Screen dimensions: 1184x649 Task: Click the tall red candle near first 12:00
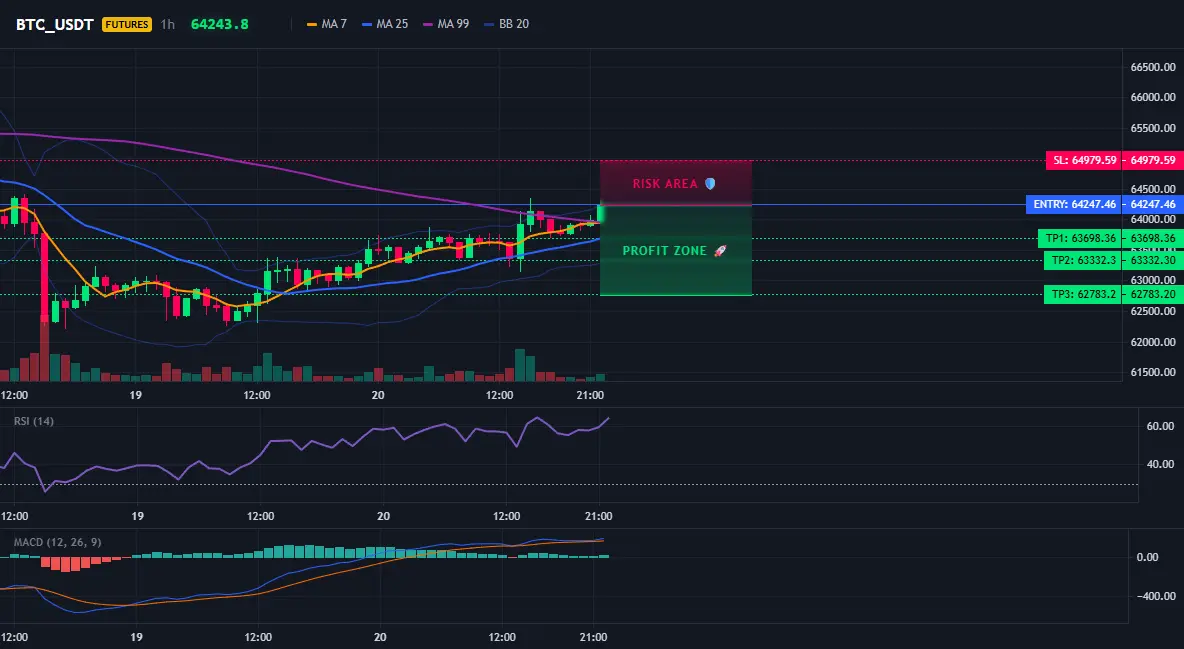[x=44, y=277]
